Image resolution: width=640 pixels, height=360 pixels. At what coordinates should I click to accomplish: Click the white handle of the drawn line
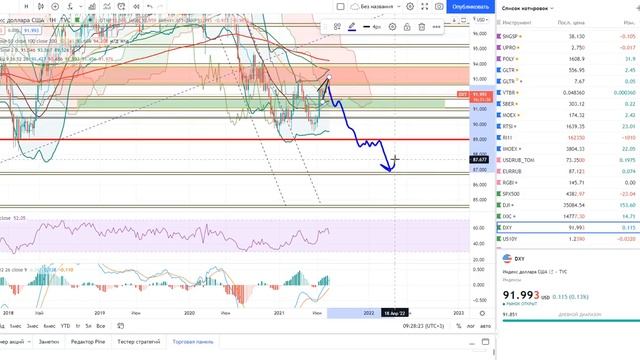coord(329,77)
